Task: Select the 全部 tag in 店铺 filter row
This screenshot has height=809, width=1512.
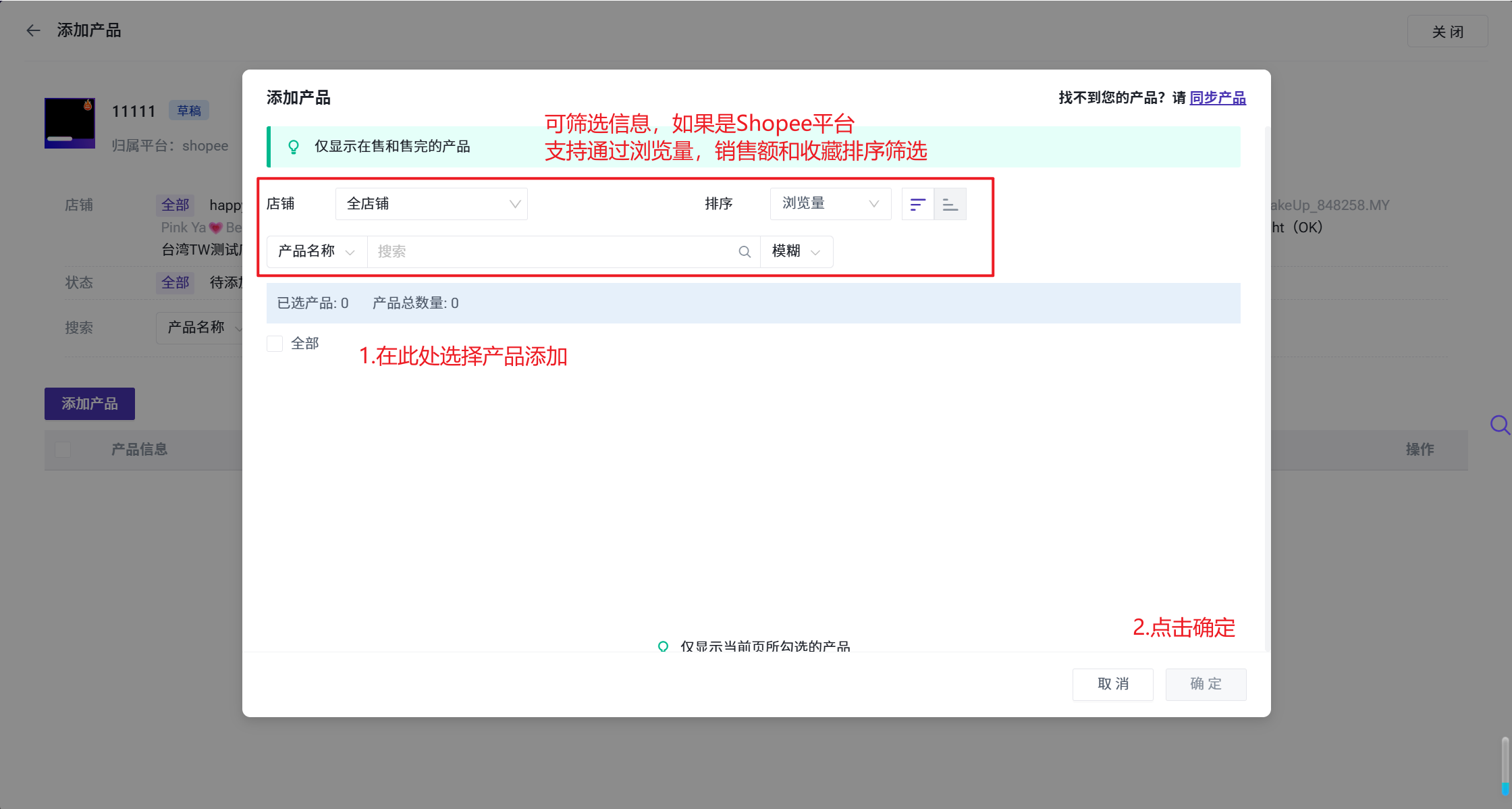Action: click(175, 205)
